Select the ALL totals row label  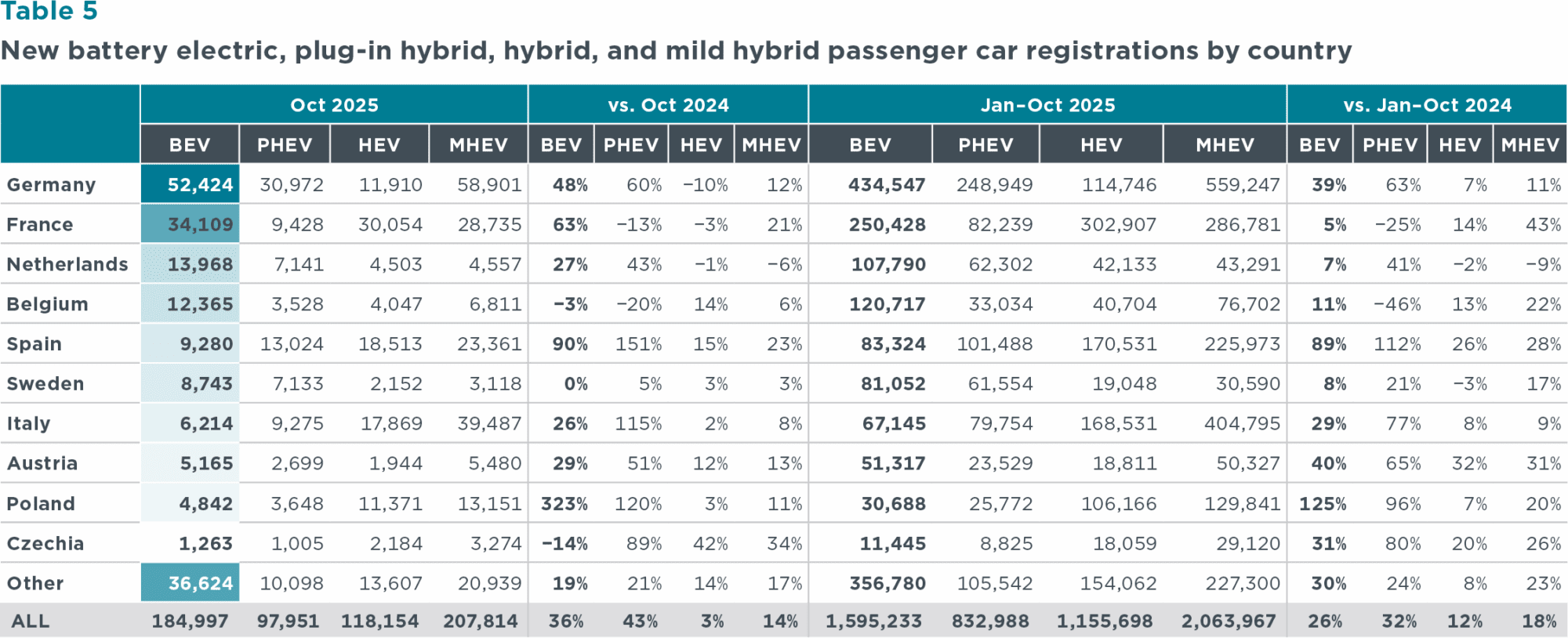tap(31, 622)
